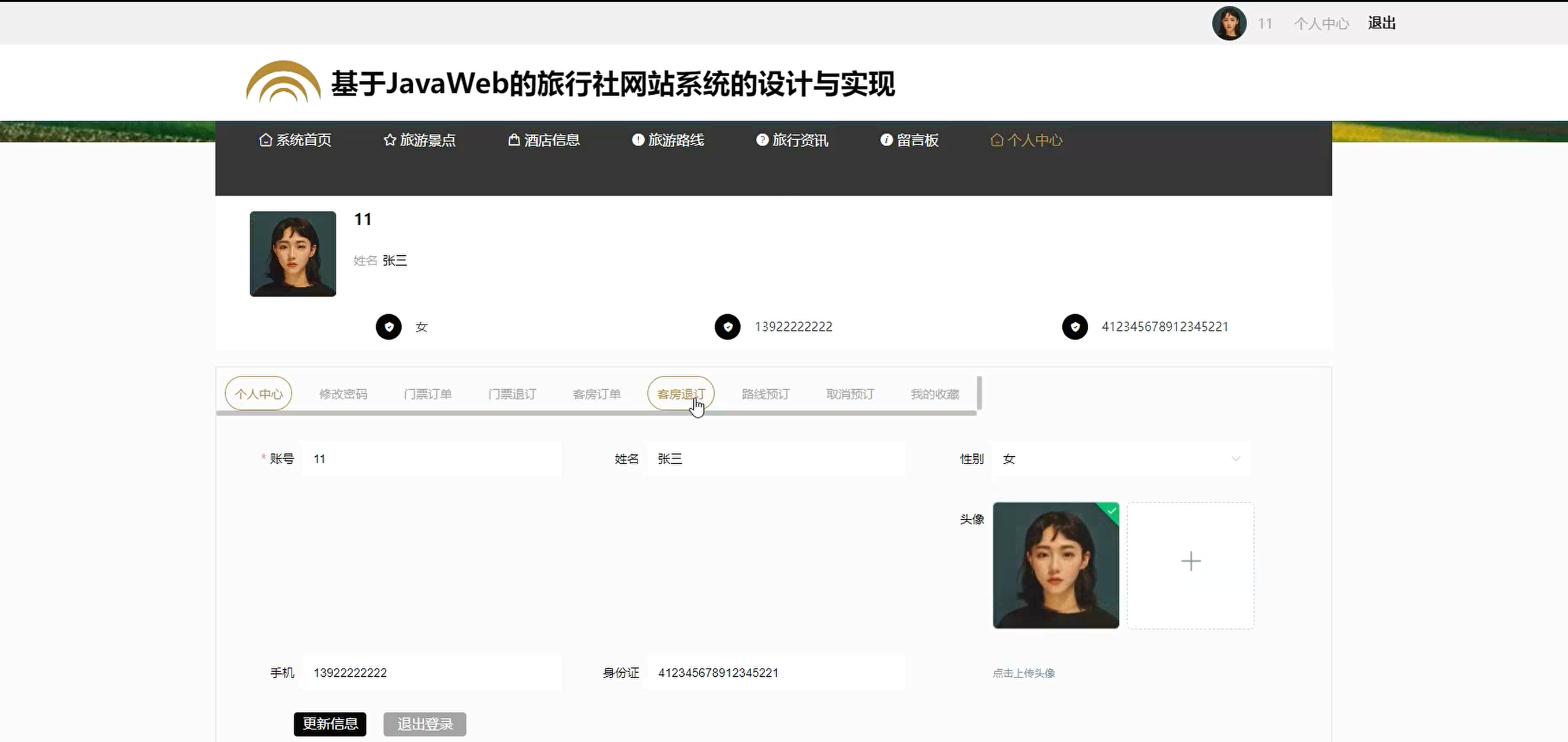
Task: Click the home icon beside 系统首页
Action: (x=266, y=140)
